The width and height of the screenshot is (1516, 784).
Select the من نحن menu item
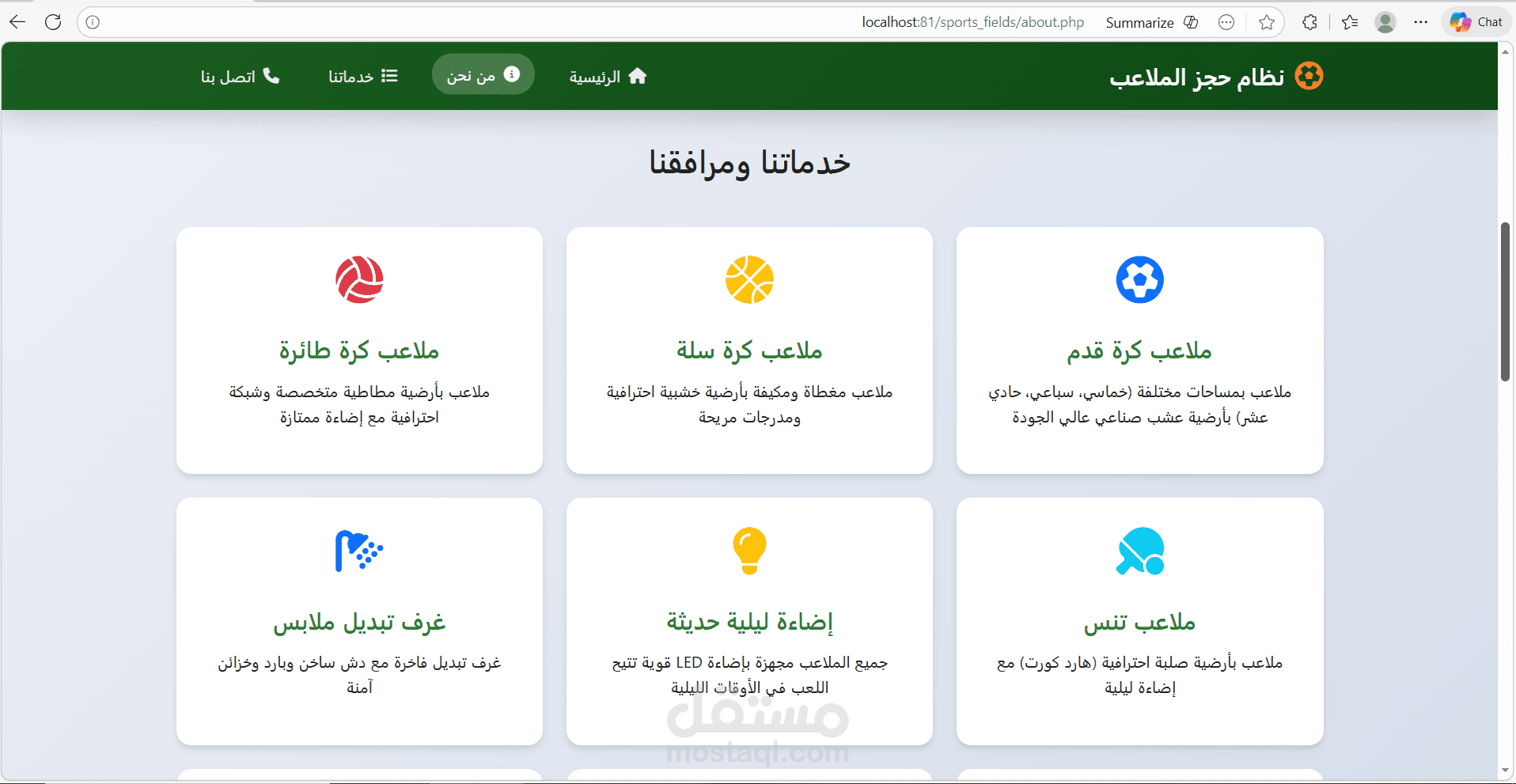tap(483, 74)
